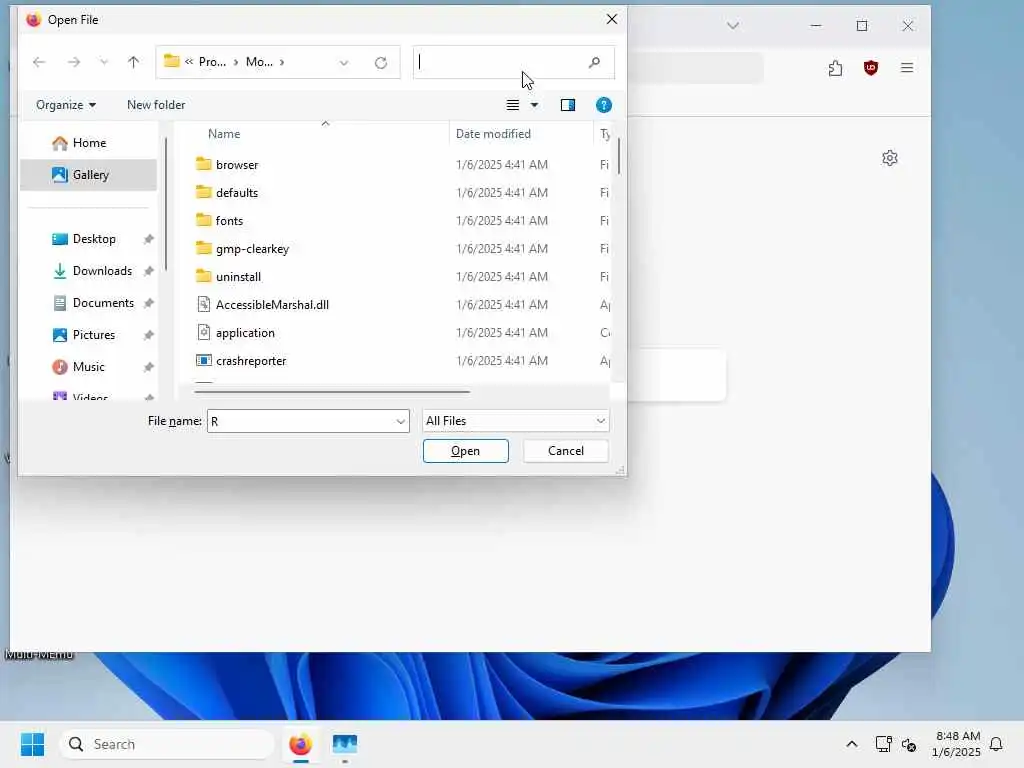Viewport: 1024px width, 768px height.
Task: Click the pin icon next to Music
Action: [149, 367]
